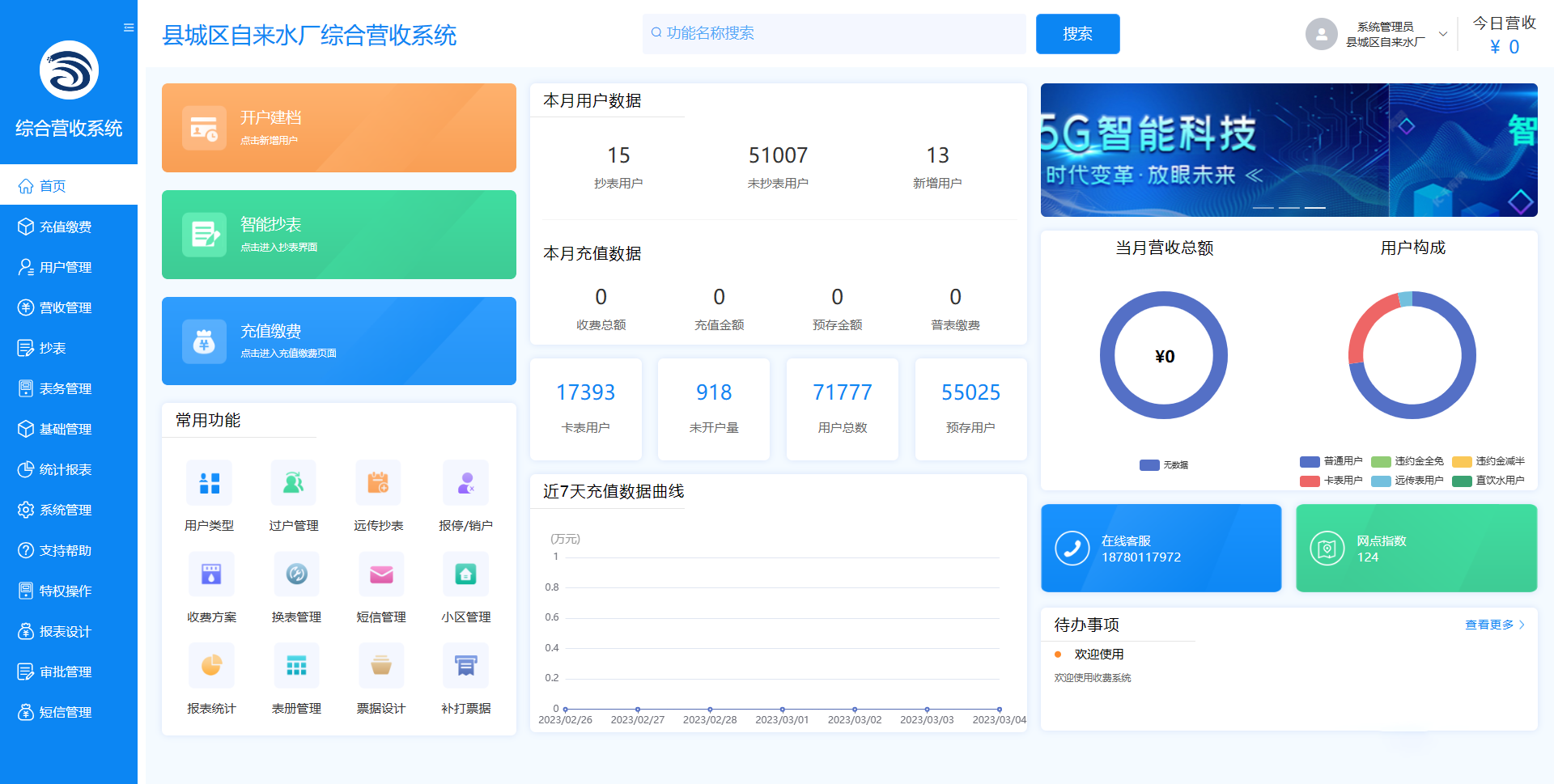Screen dimensions: 1554x784
Task: Focus the 功能名称搜索 search field
Action: click(x=834, y=33)
